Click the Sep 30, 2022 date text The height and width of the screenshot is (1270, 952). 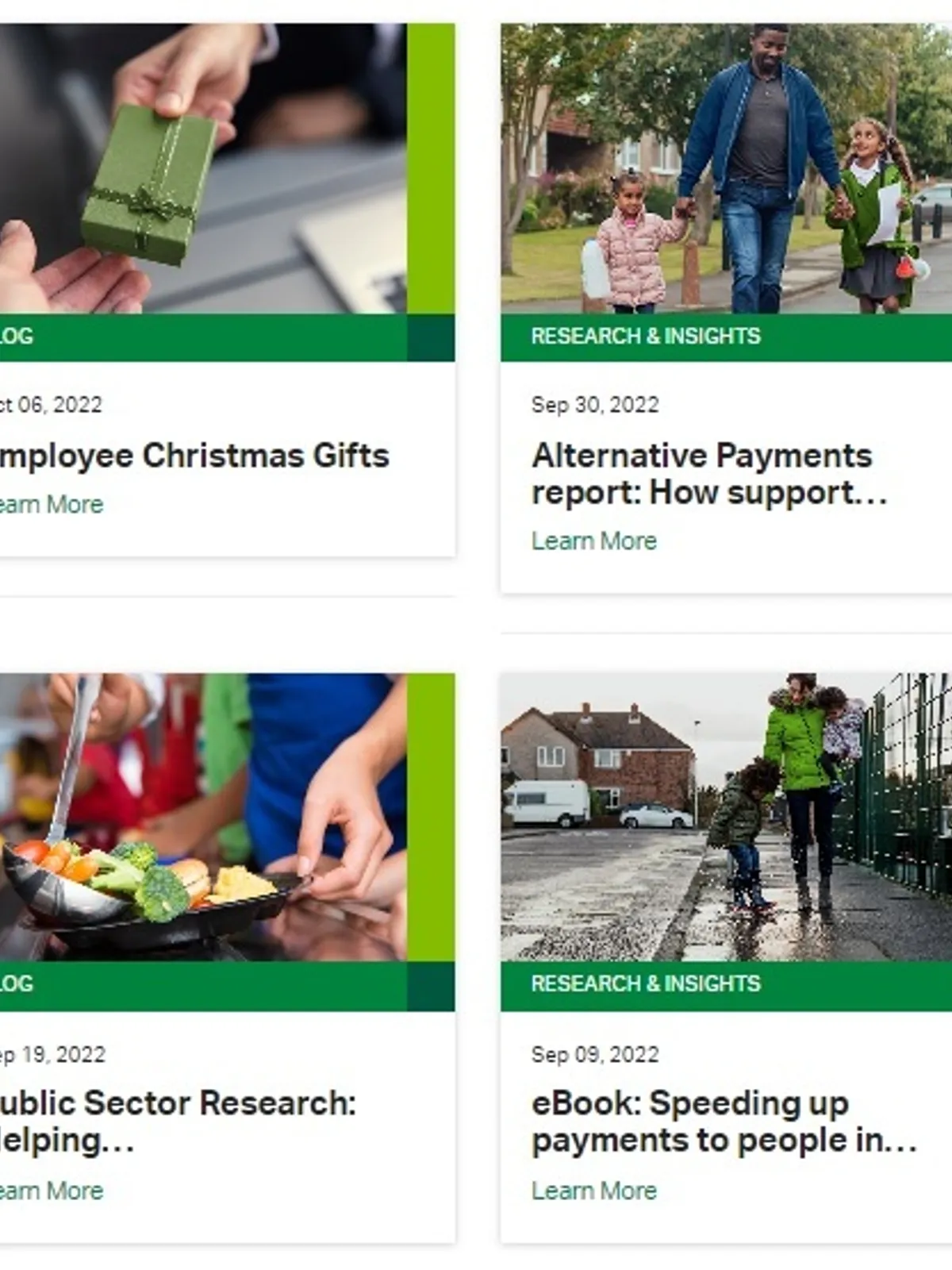pos(595,405)
